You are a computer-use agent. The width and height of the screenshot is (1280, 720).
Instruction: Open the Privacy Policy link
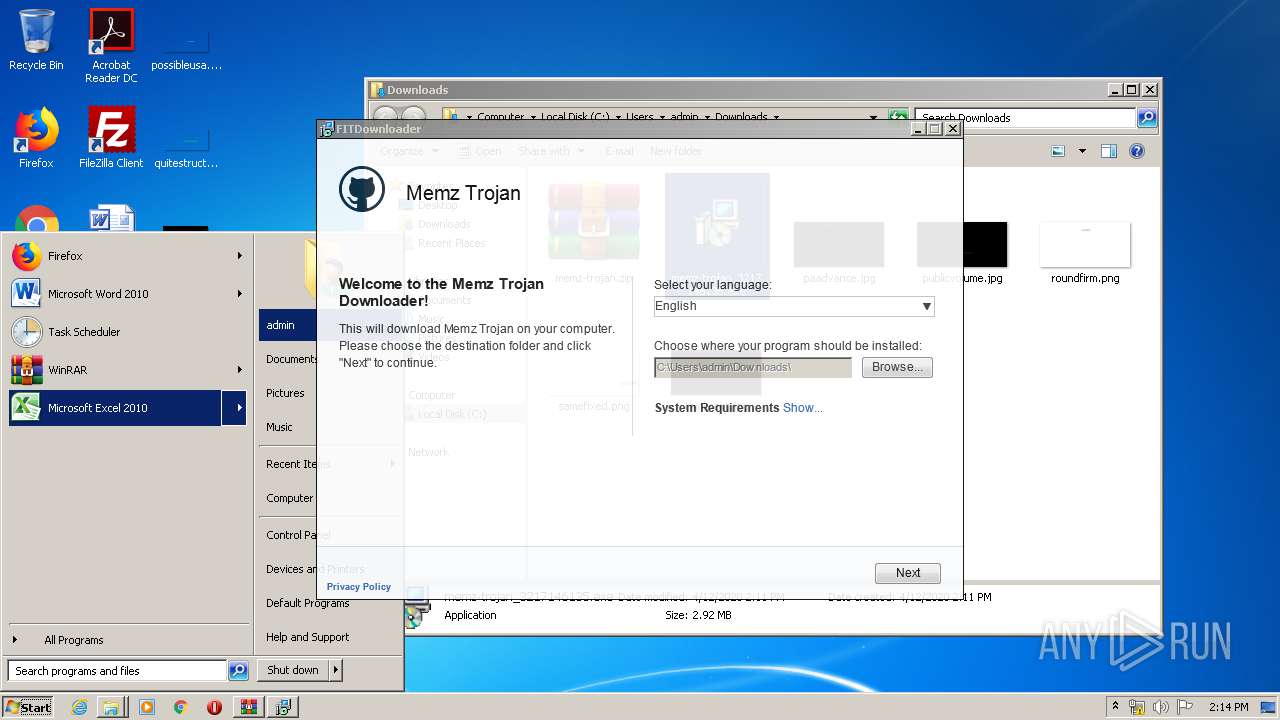[x=359, y=587]
